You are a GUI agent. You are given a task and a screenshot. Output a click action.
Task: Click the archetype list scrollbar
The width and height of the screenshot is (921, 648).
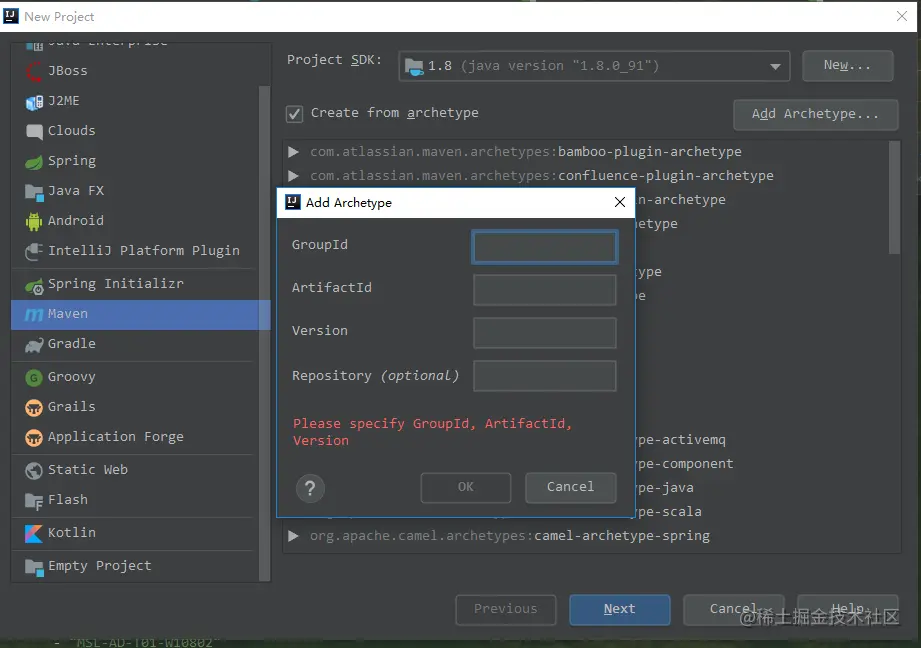pos(894,197)
